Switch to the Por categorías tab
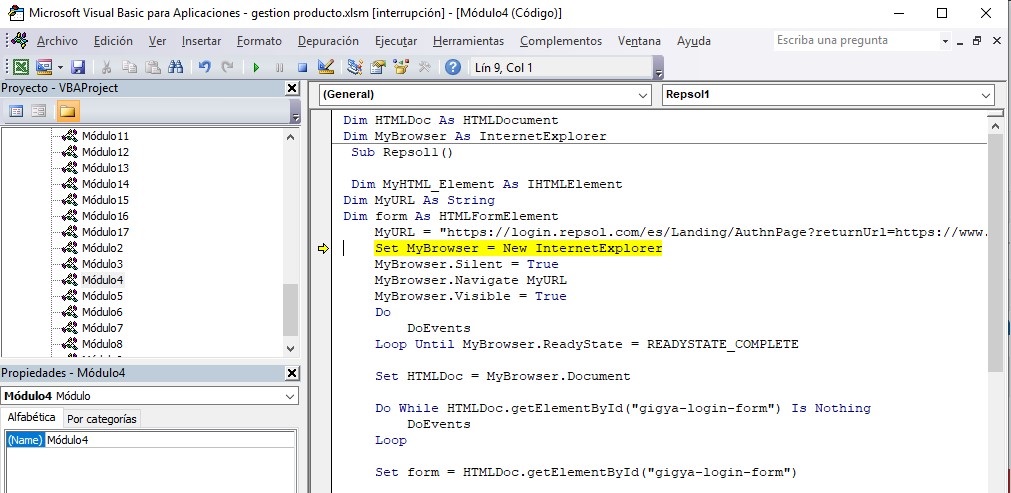Viewport: 1011px width, 493px height. click(x=102, y=419)
